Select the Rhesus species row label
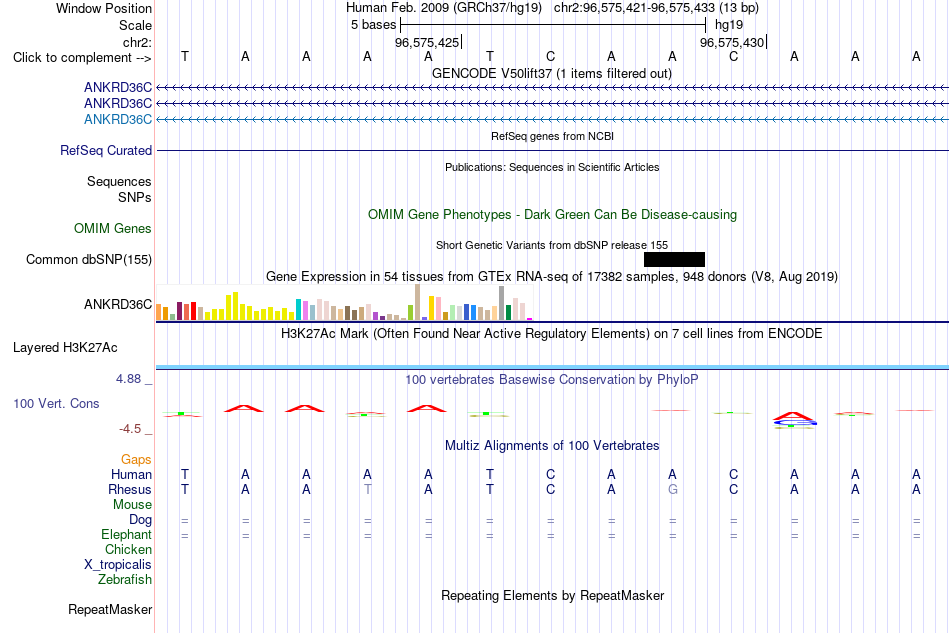This screenshot has height=633, width=950. [x=130, y=489]
